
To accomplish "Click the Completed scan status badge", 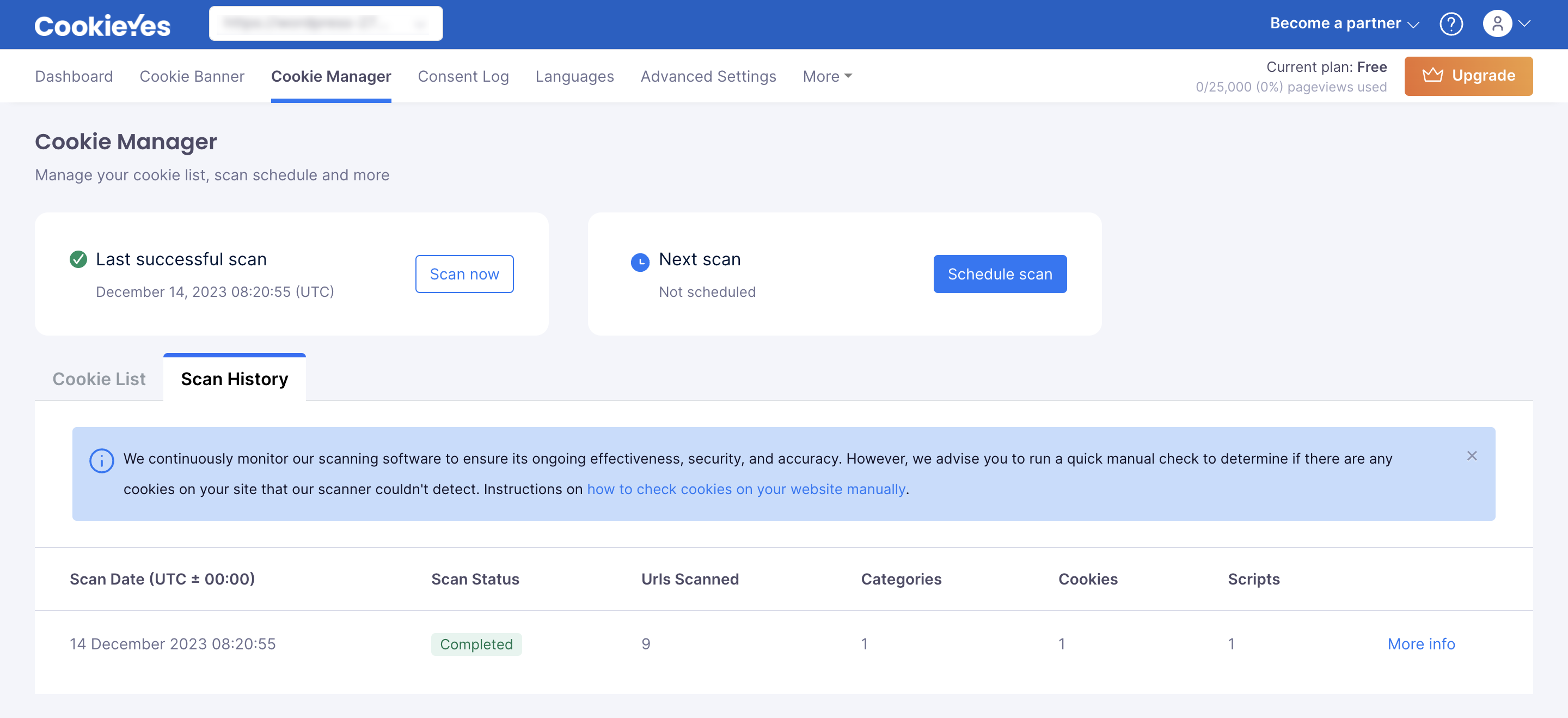I will tap(476, 644).
